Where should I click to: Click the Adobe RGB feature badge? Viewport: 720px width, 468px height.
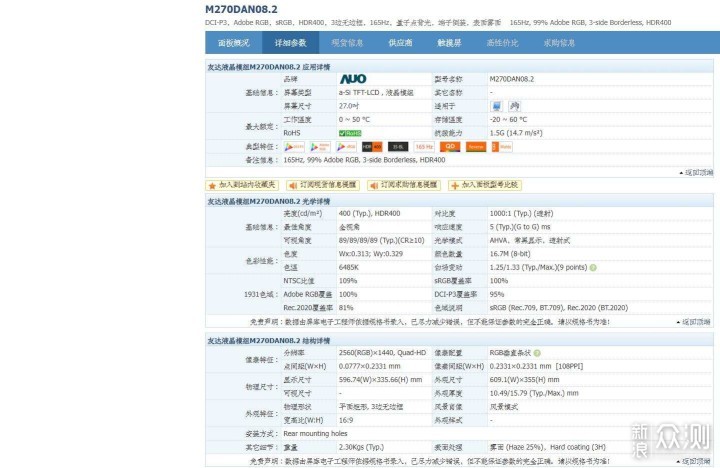coord(320,147)
